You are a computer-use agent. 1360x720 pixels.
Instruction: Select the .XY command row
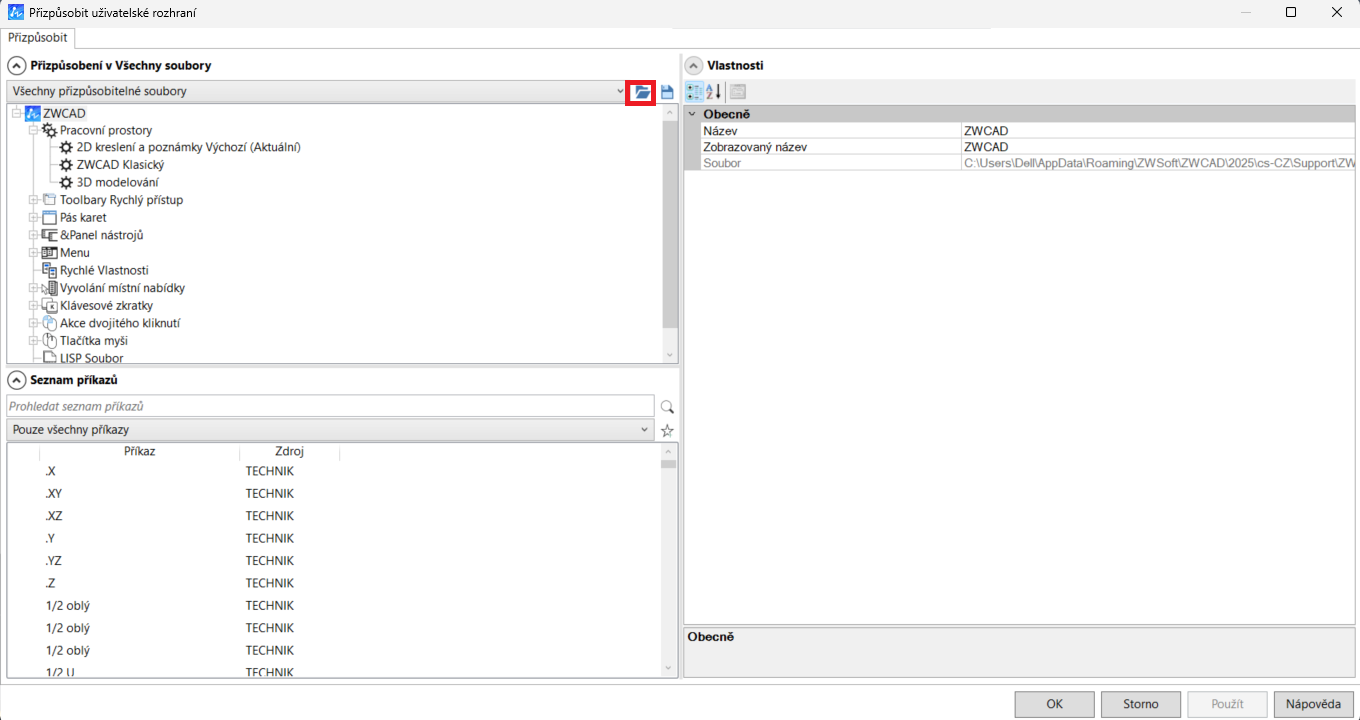[334, 494]
